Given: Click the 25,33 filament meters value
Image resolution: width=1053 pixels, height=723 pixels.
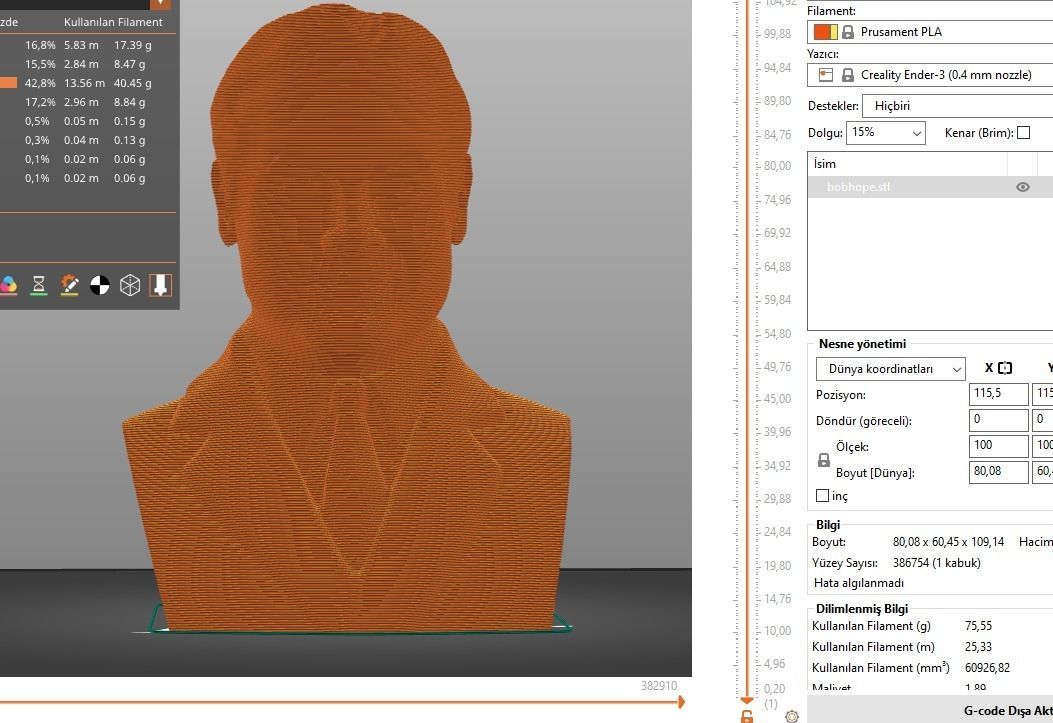Looking at the screenshot, I should pyautogui.click(x=978, y=646).
